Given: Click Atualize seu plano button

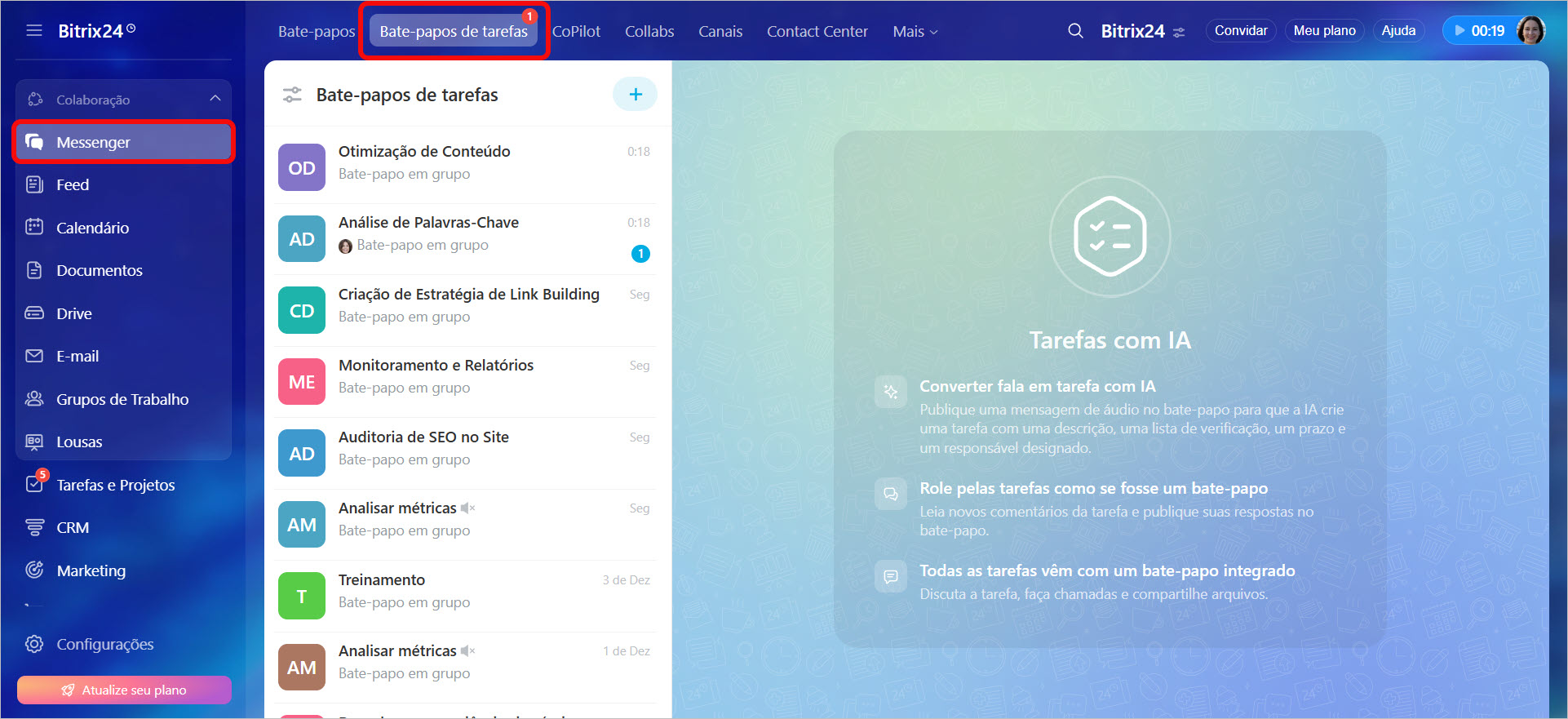Looking at the screenshot, I should pos(124,690).
